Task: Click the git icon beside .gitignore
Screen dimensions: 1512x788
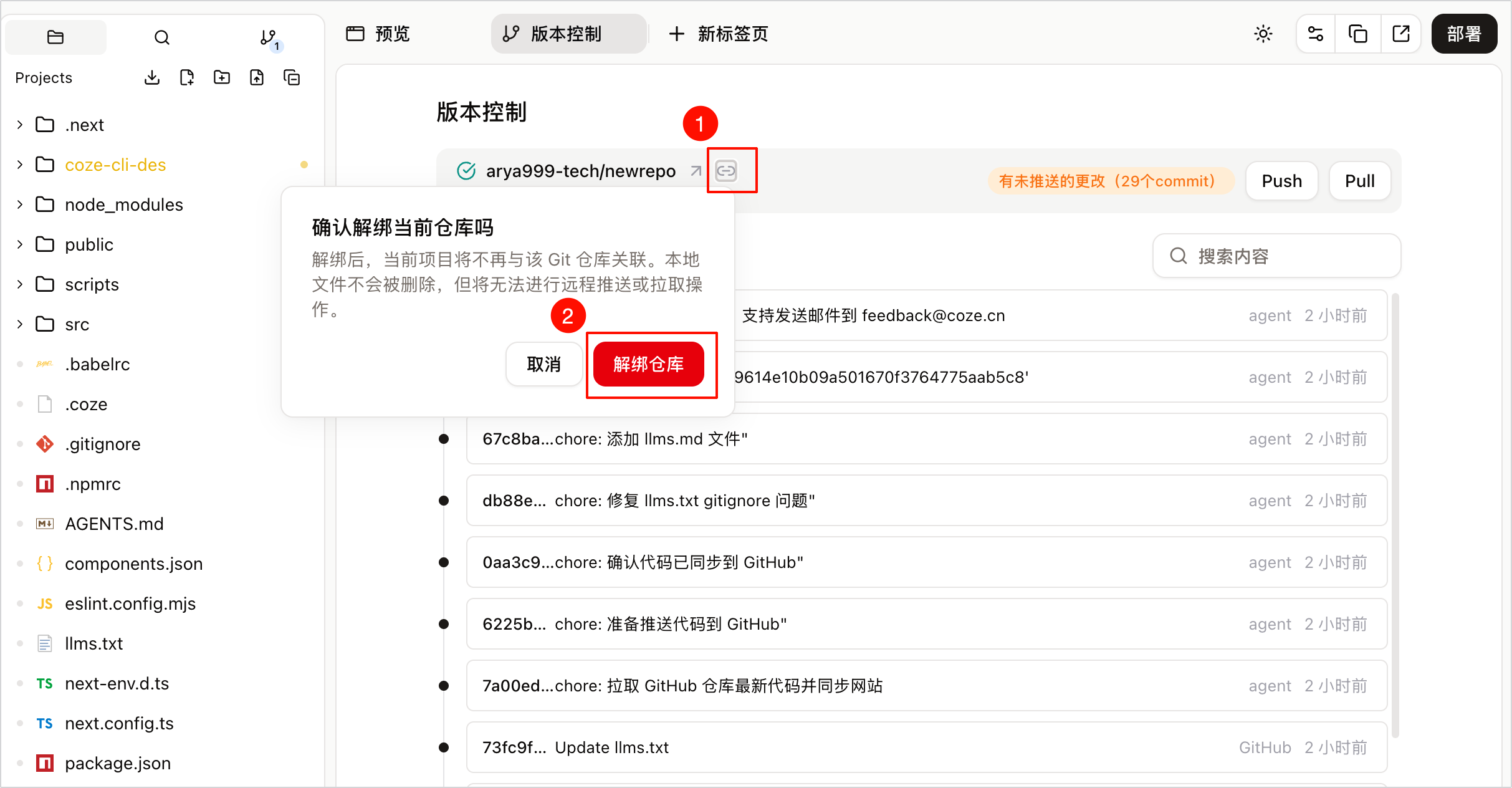Action: (45, 444)
